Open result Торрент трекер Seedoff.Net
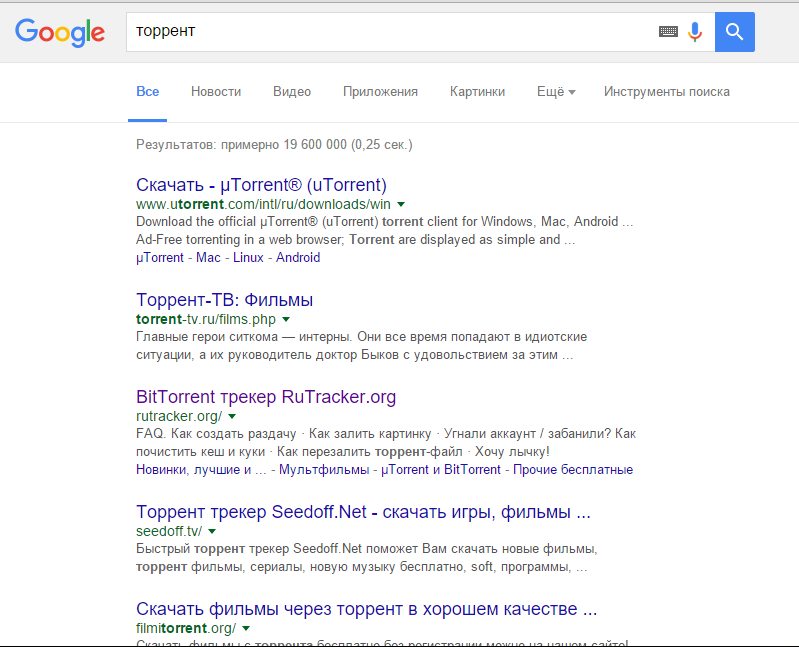 tap(363, 512)
